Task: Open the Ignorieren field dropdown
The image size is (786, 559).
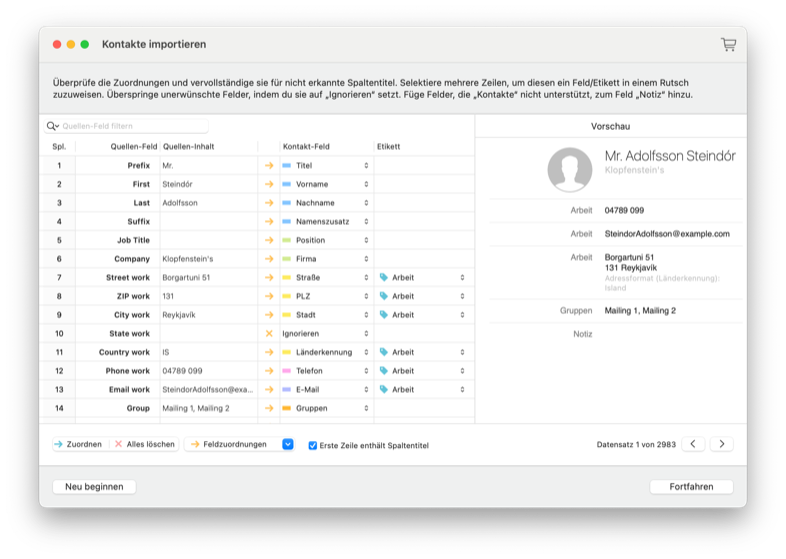Action: [325, 333]
